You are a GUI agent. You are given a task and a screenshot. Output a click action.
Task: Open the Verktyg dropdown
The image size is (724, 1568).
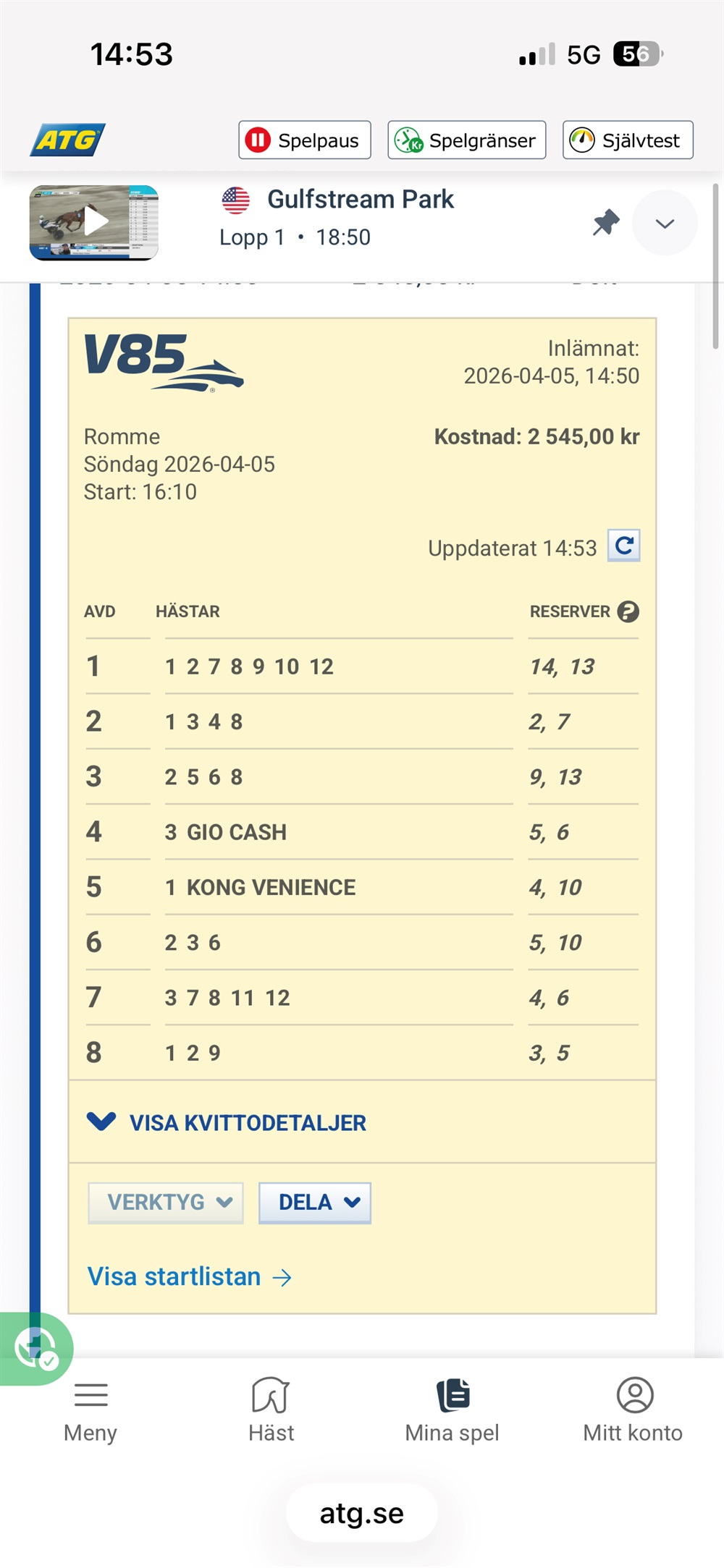(166, 1203)
